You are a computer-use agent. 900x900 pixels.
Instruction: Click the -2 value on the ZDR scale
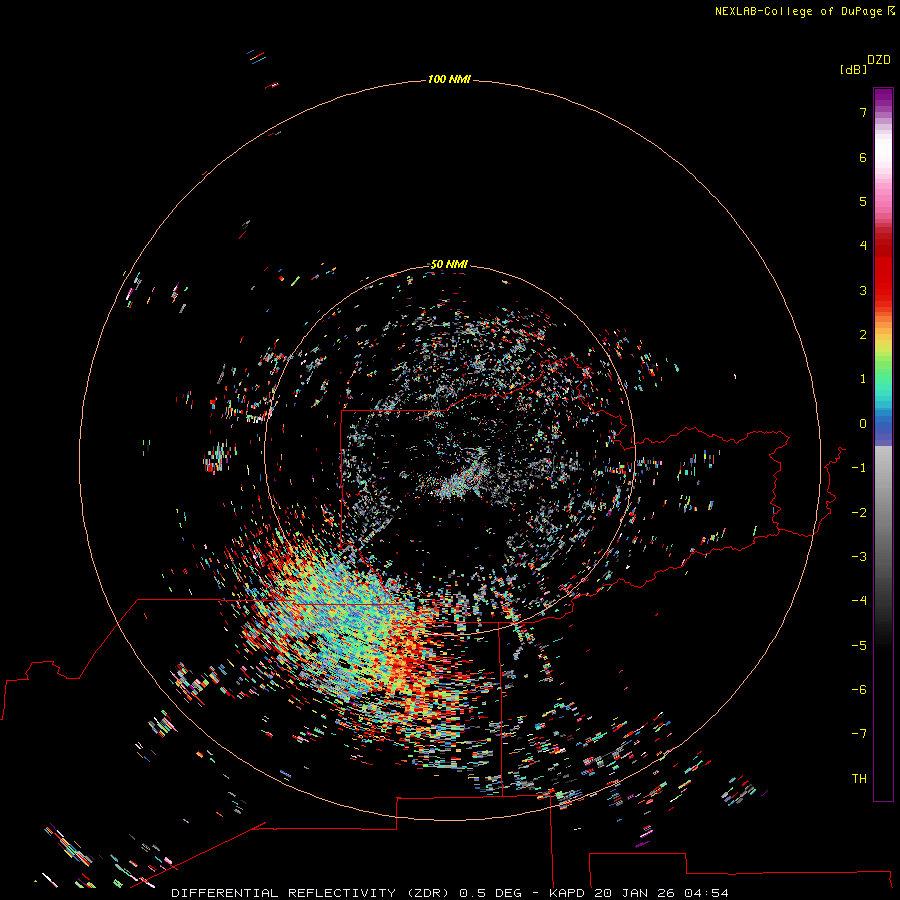pyautogui.click(x=859, y=513)
